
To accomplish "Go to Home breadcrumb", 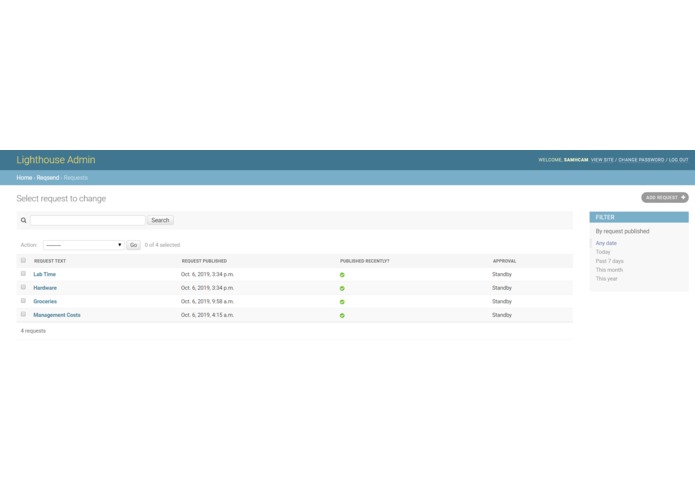I will tap(24, 178).
